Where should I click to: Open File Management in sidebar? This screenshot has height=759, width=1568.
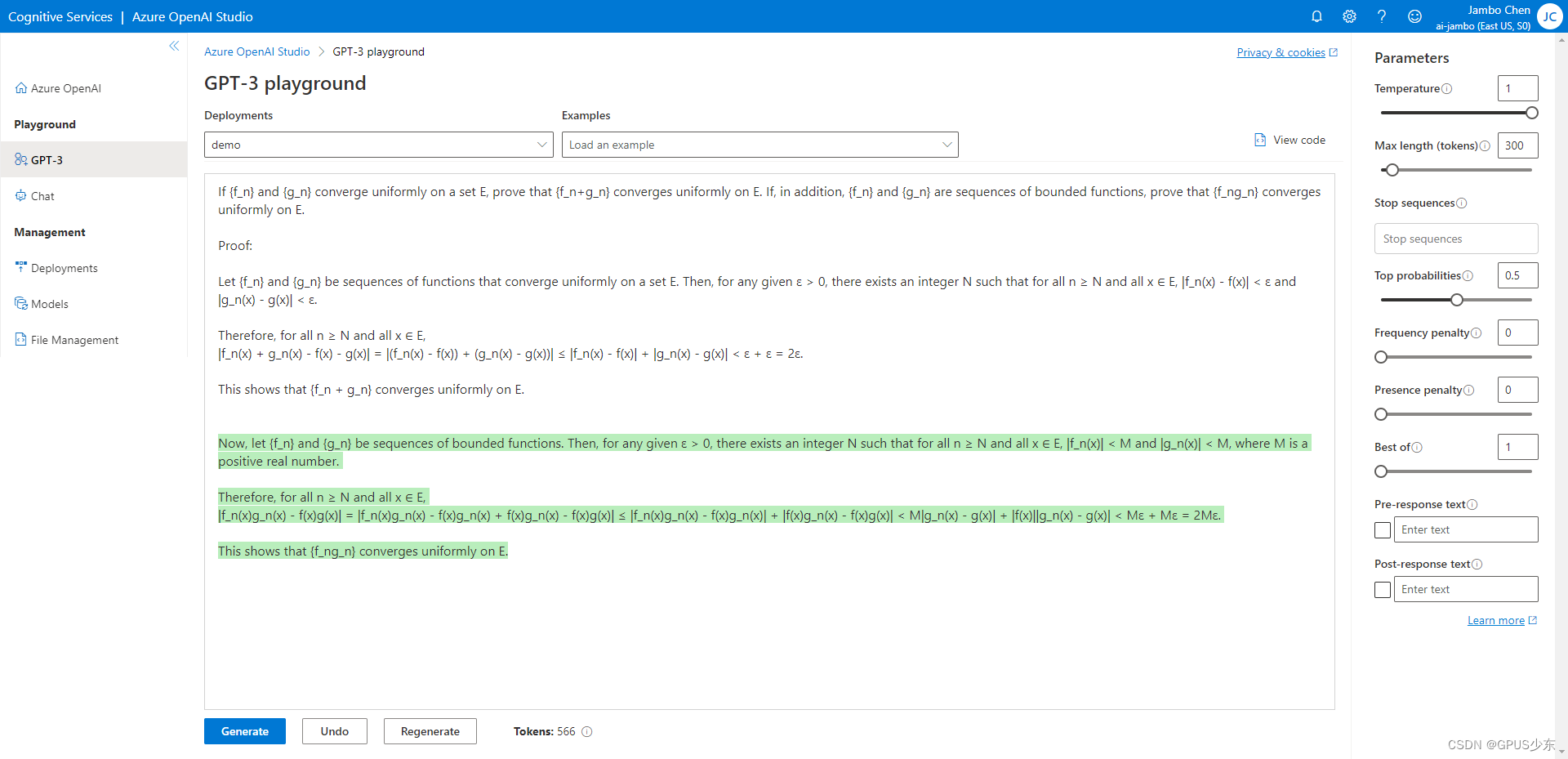coord(74,340)
